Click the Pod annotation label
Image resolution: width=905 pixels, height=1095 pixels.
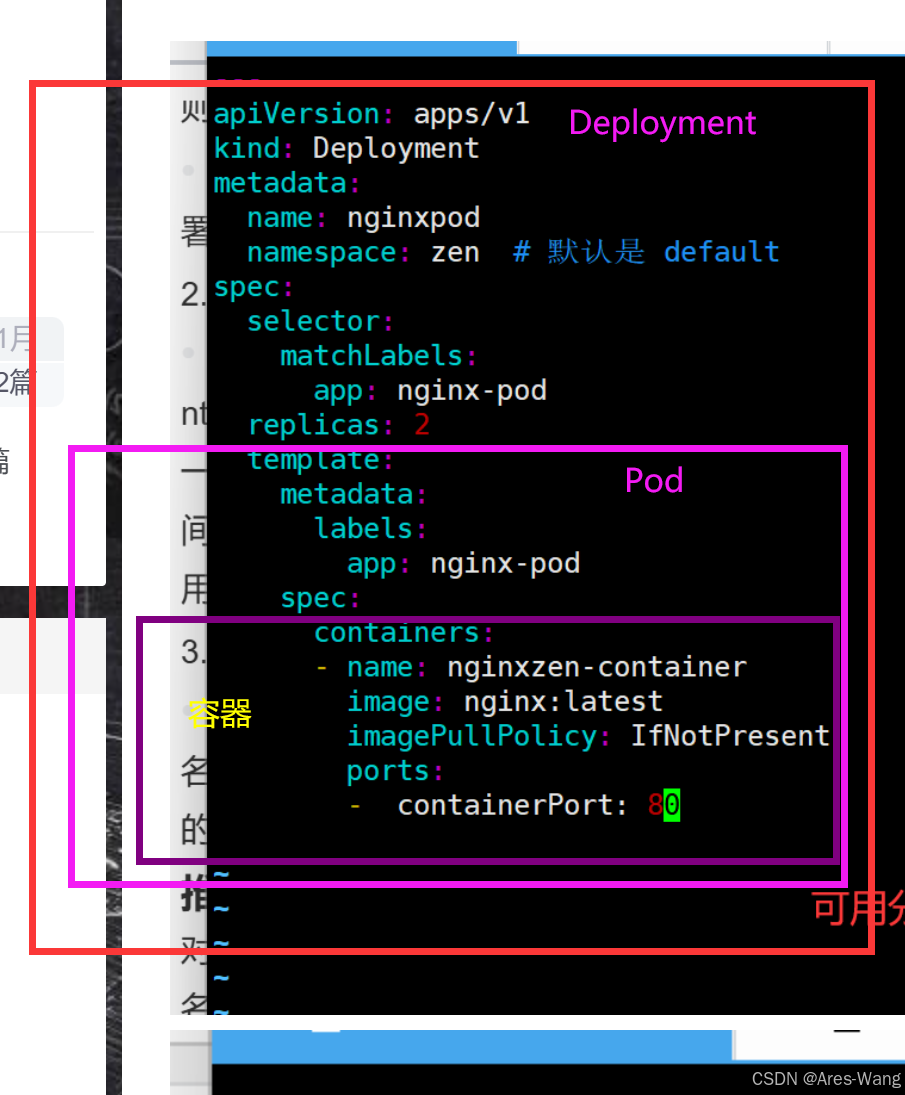pyautogui.click(x=653, y=481)
